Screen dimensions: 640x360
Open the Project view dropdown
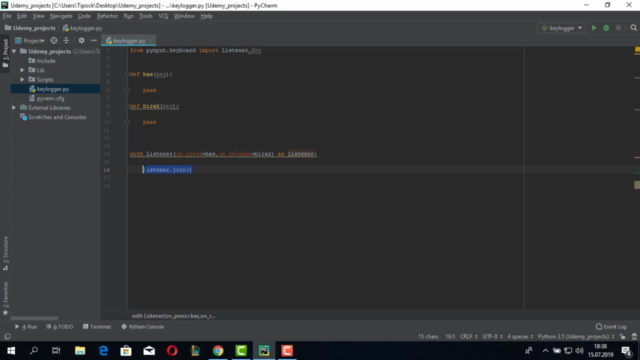coord(29,40)
